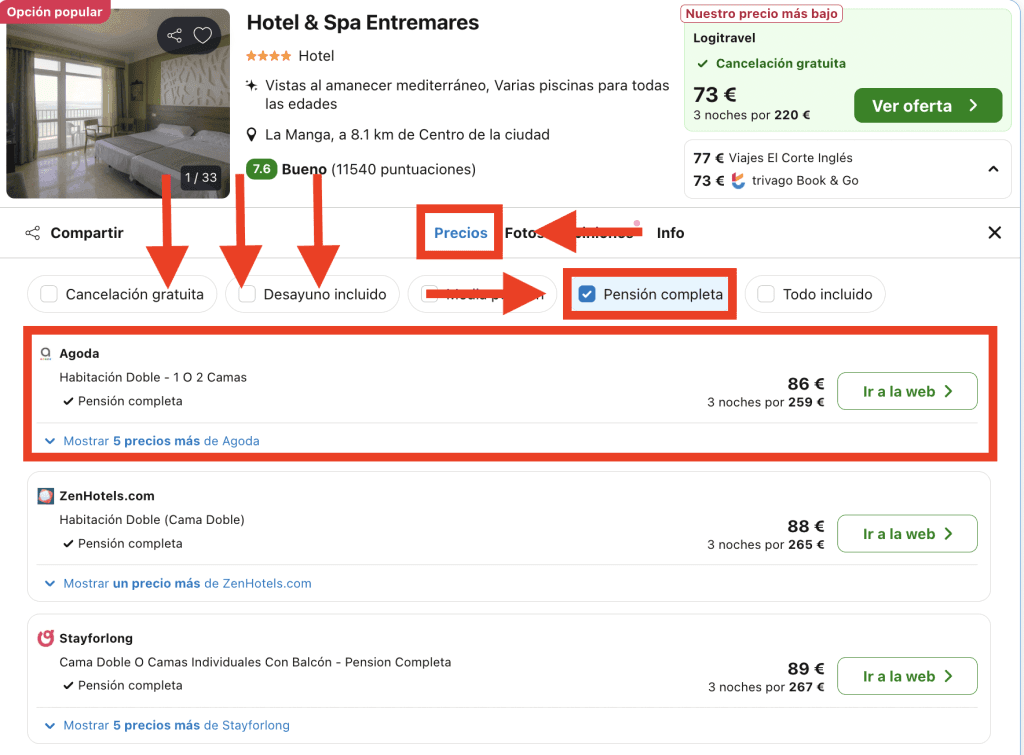This screenshot has height=755, width=1024.
Task: Tick the Todo incluido checkbox
Action: (766, 295)
